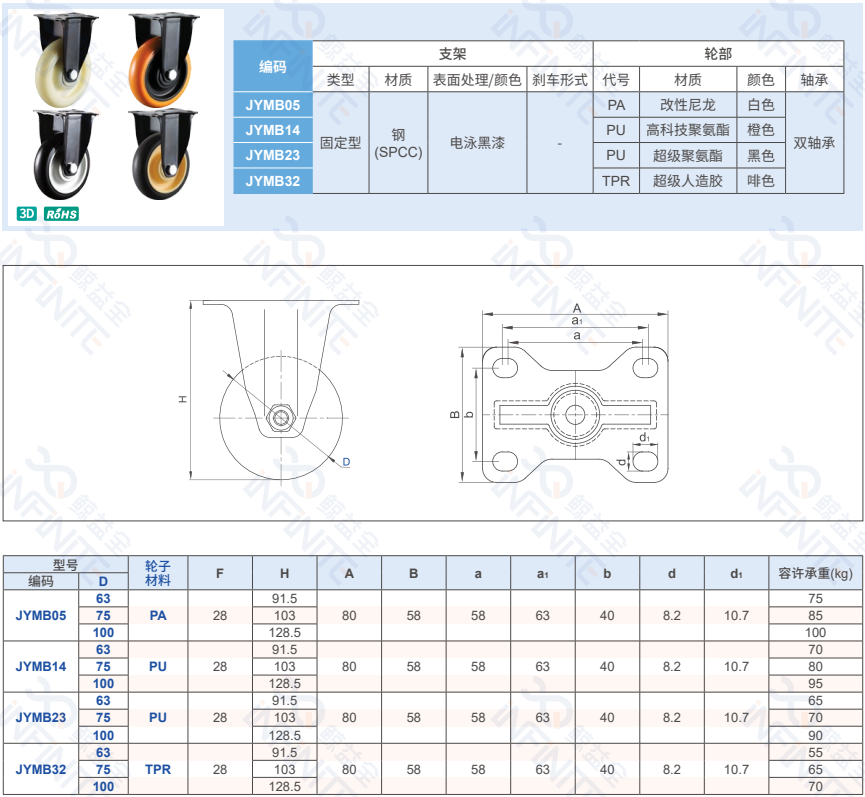The image size is (865, 797).
Task: Click the RoHS compliance badge
Action: 62,213
